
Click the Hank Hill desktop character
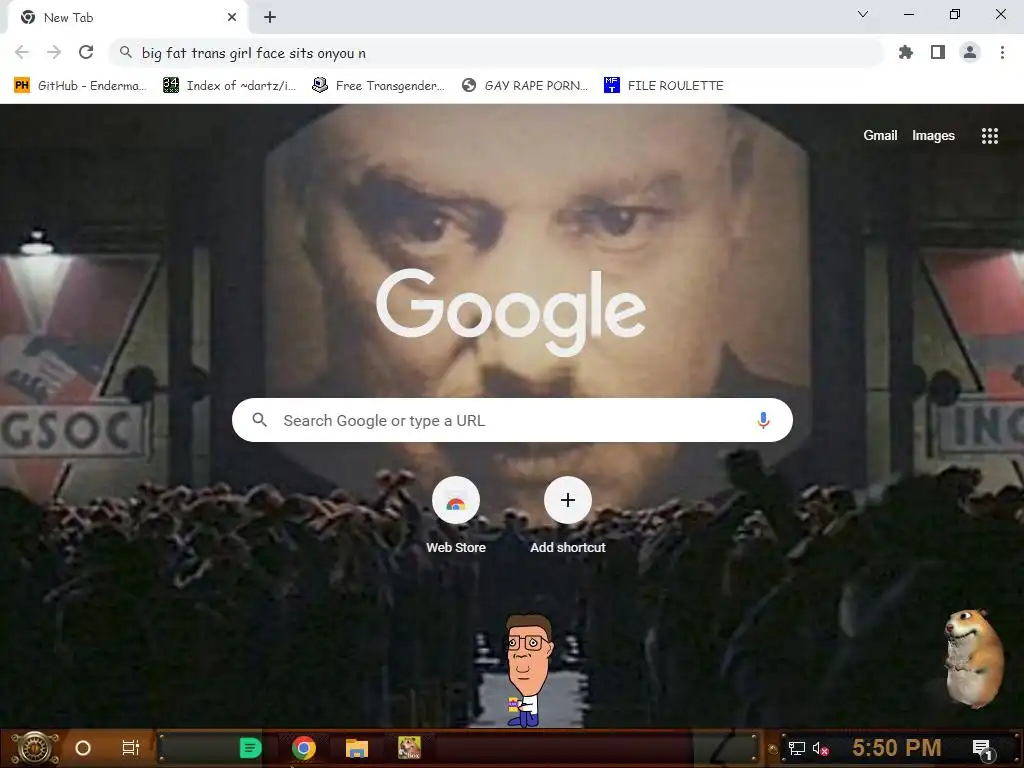point(528,671)
